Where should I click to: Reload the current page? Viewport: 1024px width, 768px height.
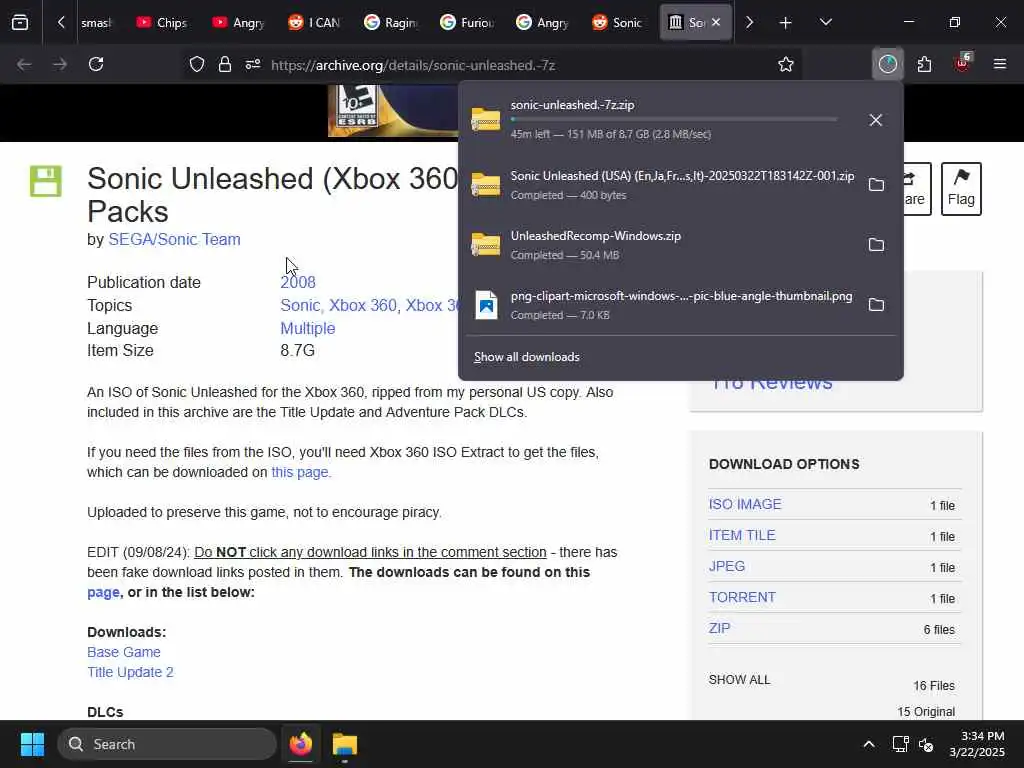click(x=96, y=64)
